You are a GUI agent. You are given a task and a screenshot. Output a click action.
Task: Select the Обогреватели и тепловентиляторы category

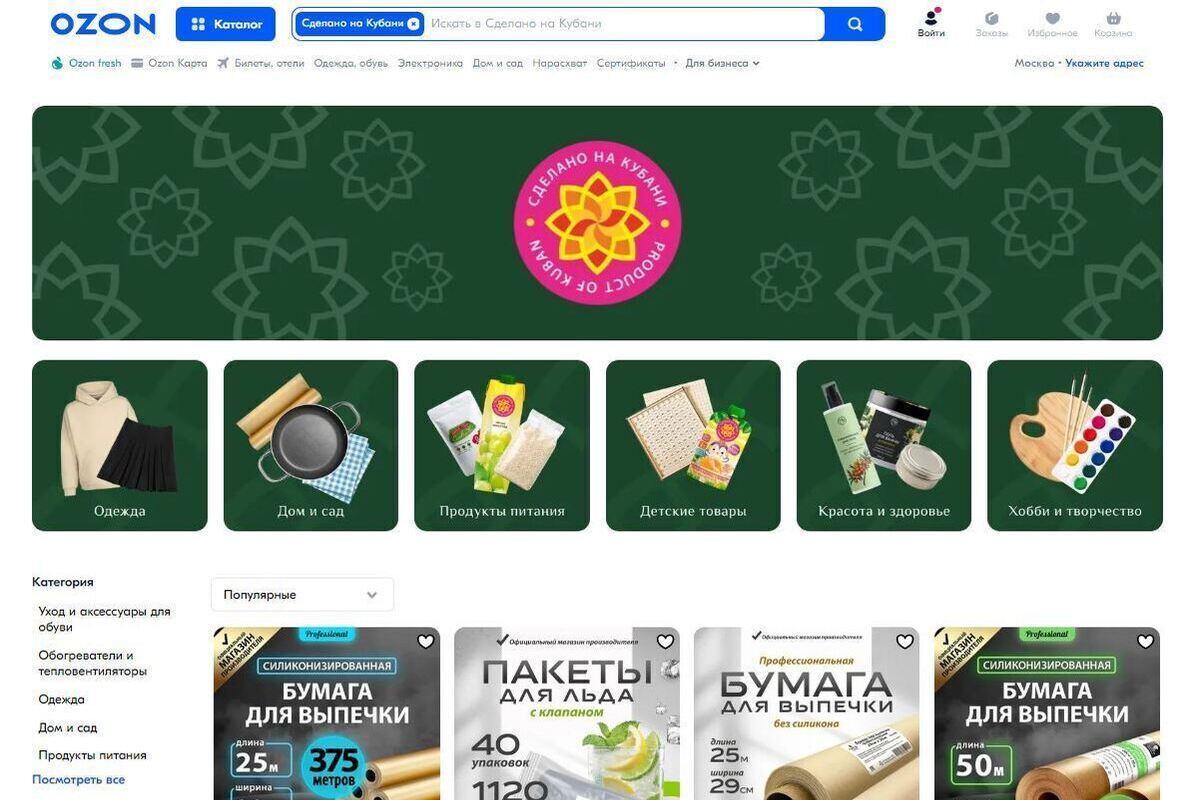93,663
